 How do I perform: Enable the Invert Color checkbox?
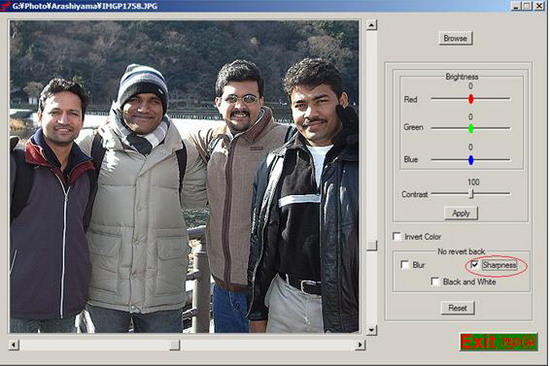pos(397,237)
